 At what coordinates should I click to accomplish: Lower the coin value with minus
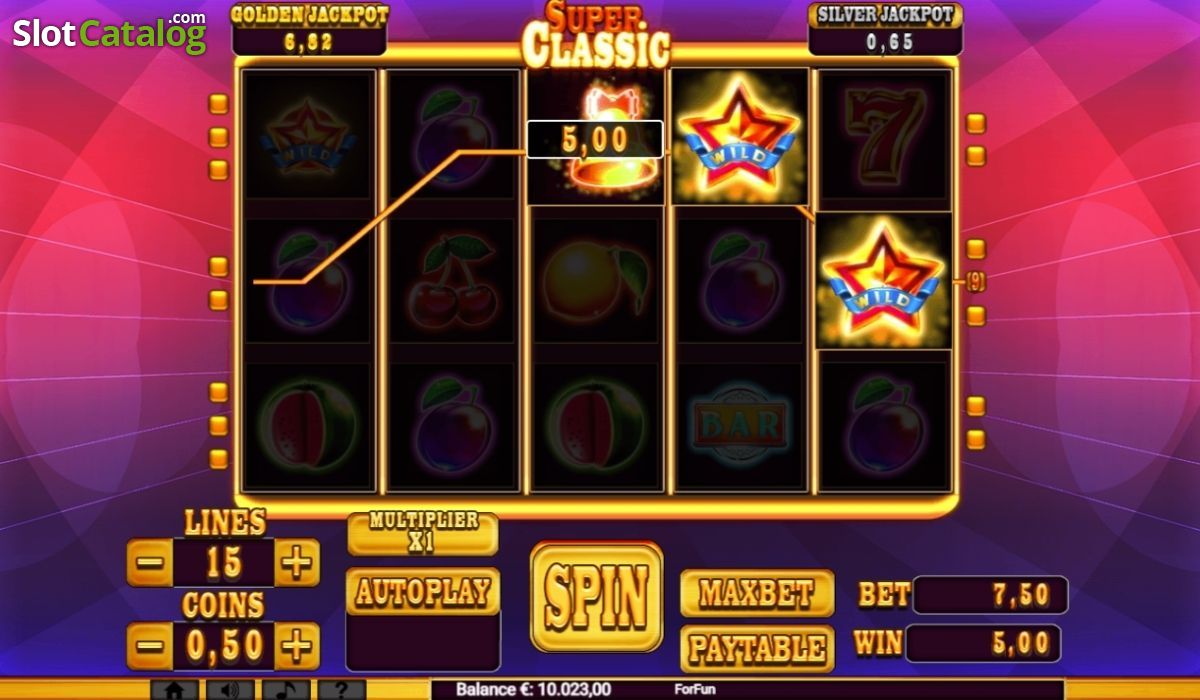150,646
